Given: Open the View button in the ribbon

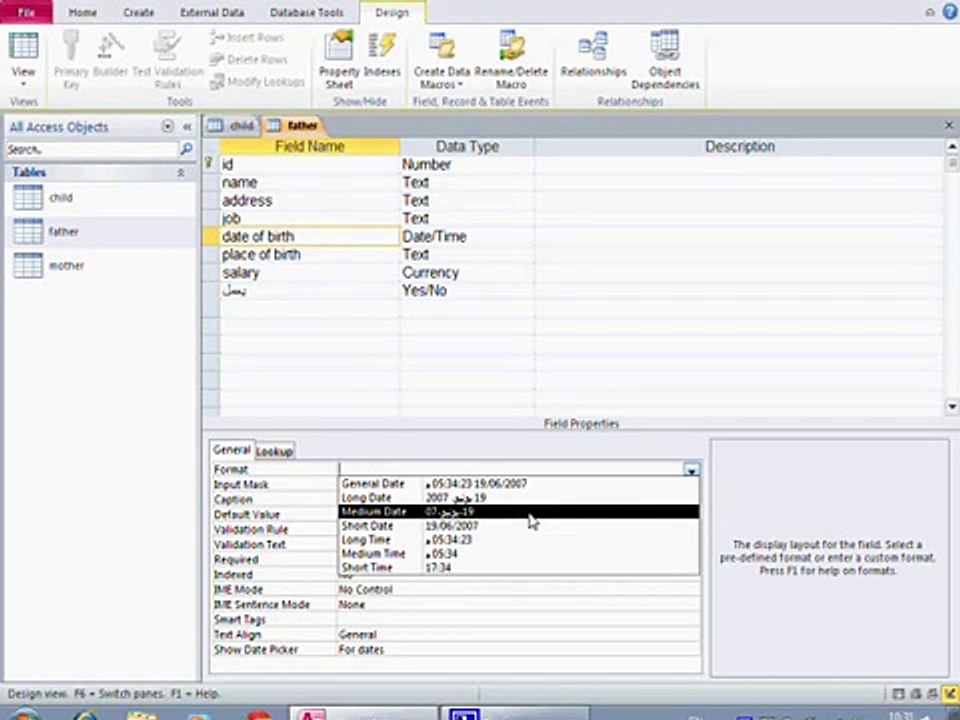Looking at the screenshot, I should pos(23,60).
